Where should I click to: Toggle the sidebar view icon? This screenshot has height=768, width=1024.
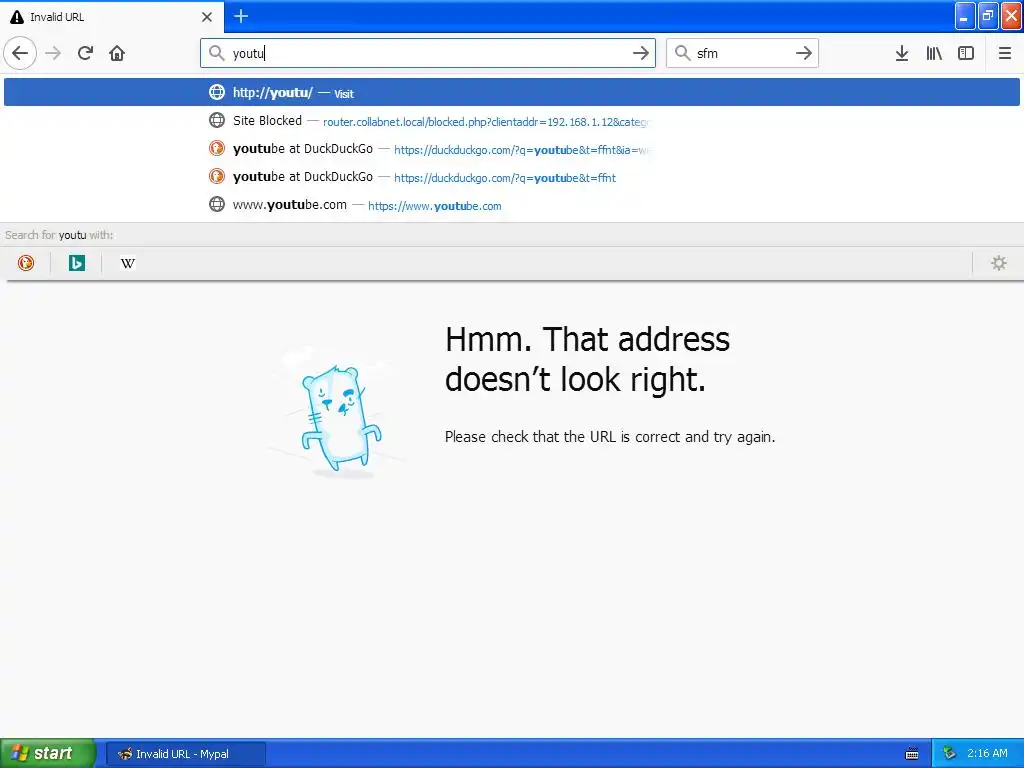pos(966,53)
